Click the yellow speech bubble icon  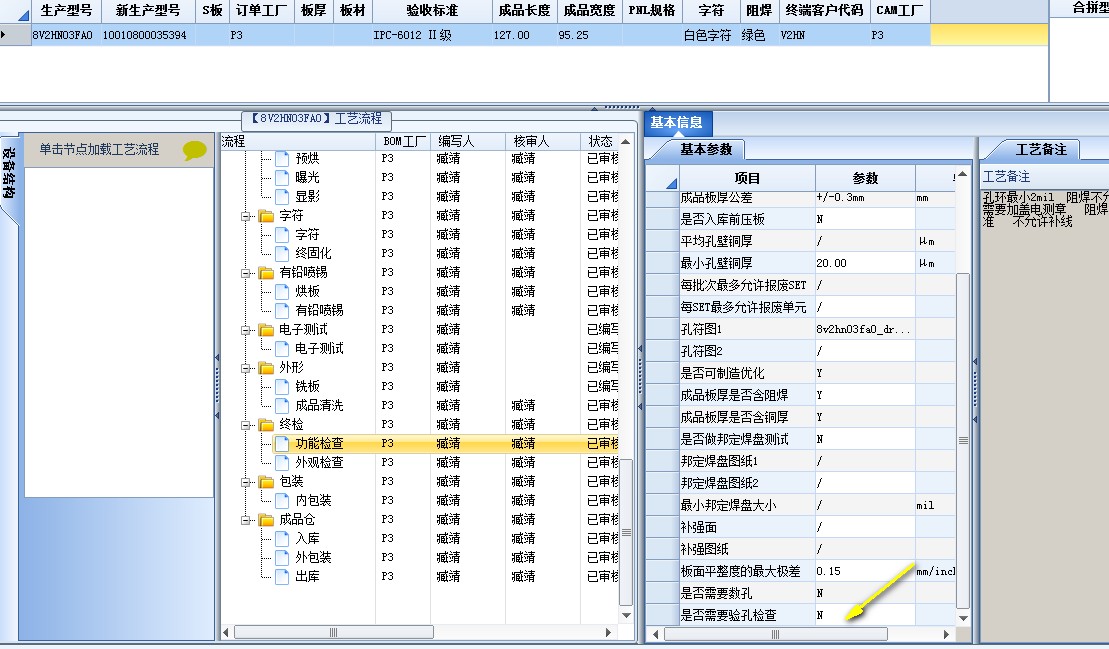pyautogui.click(x=194, y=149)
